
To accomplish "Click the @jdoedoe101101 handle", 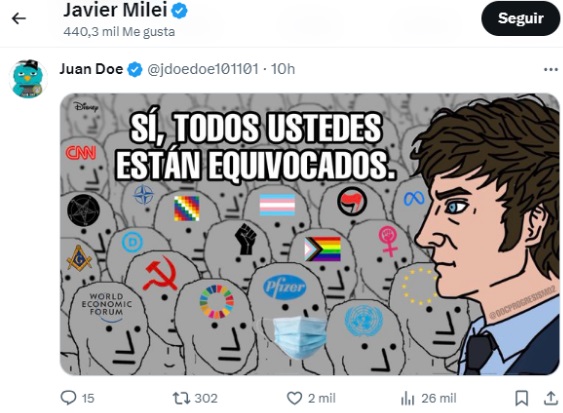I will click(x=203, y=69).
